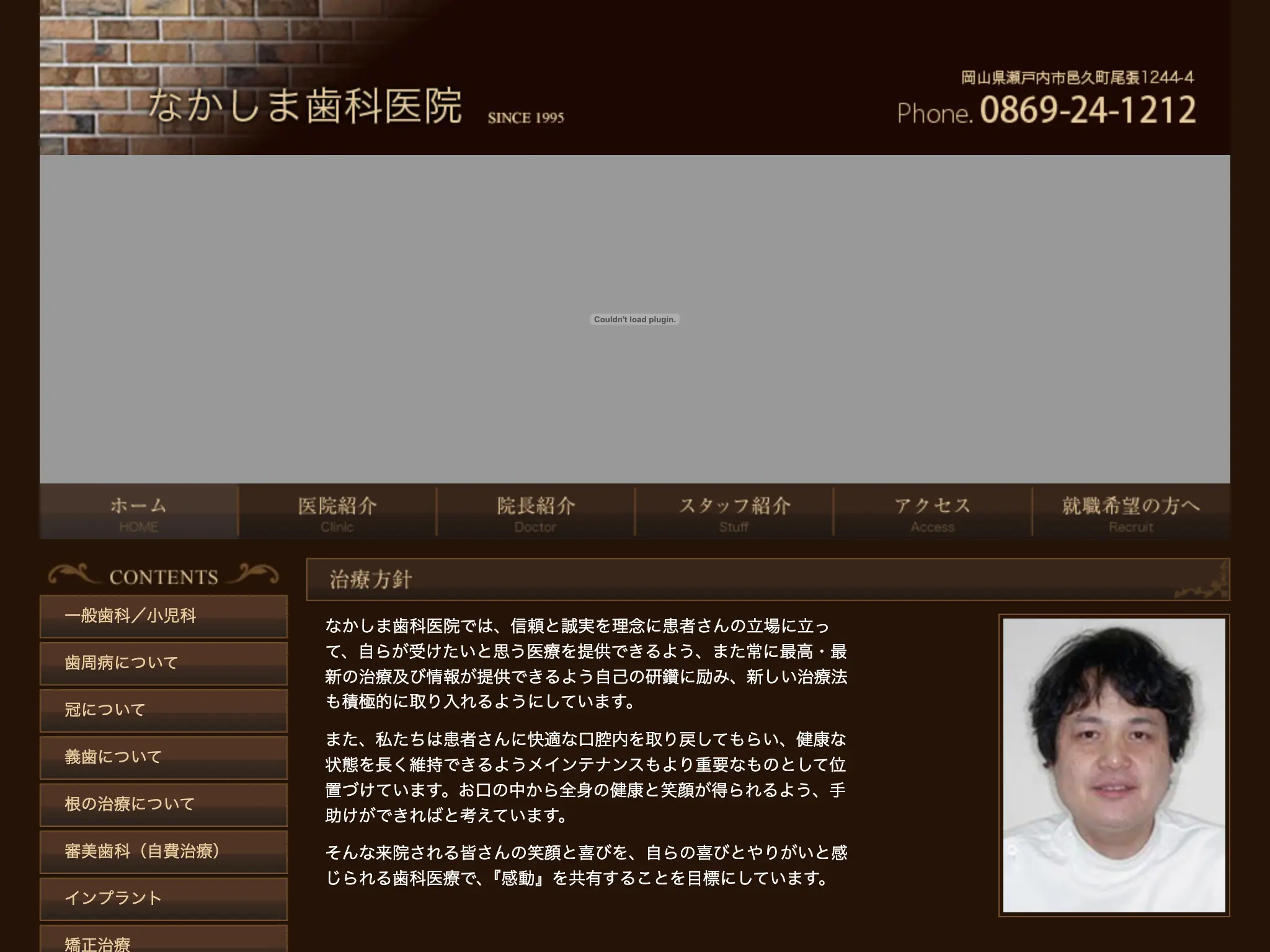
Task: Click SINCE 1995 text in header
Action: pyautogui.click(x=526, y=118)
